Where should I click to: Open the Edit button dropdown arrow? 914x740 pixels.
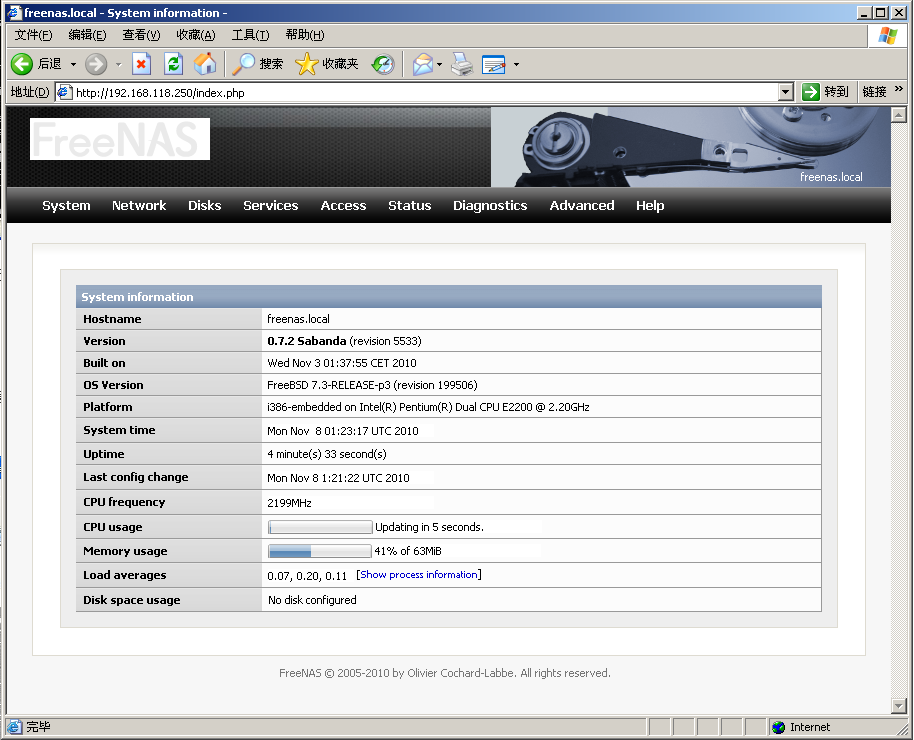(516, 64)
